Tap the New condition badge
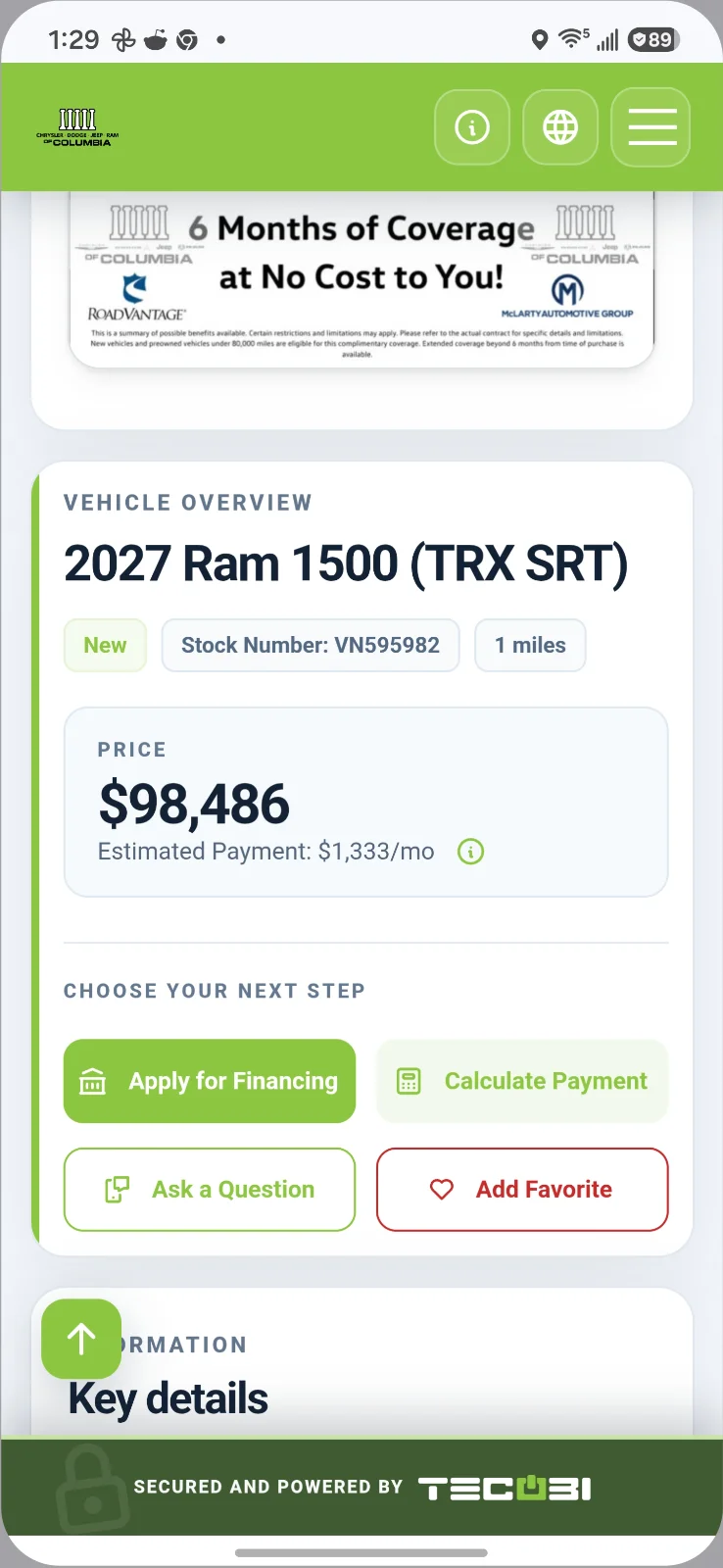Screen dimensions: 723x1568 (x=105, y=645)
